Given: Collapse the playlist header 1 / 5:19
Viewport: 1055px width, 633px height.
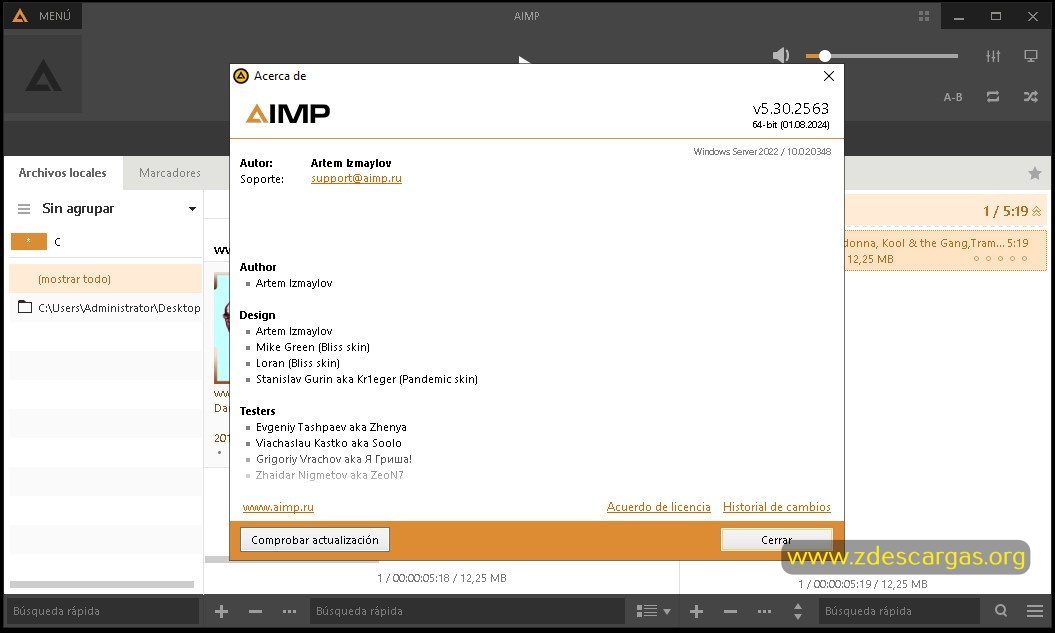Looking at the screenshot, I should (1037, 211).
